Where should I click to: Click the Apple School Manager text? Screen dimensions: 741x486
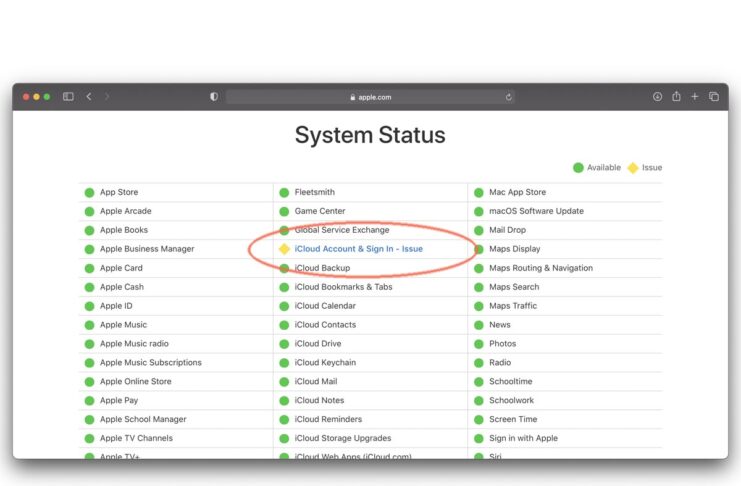coord(143,419)
